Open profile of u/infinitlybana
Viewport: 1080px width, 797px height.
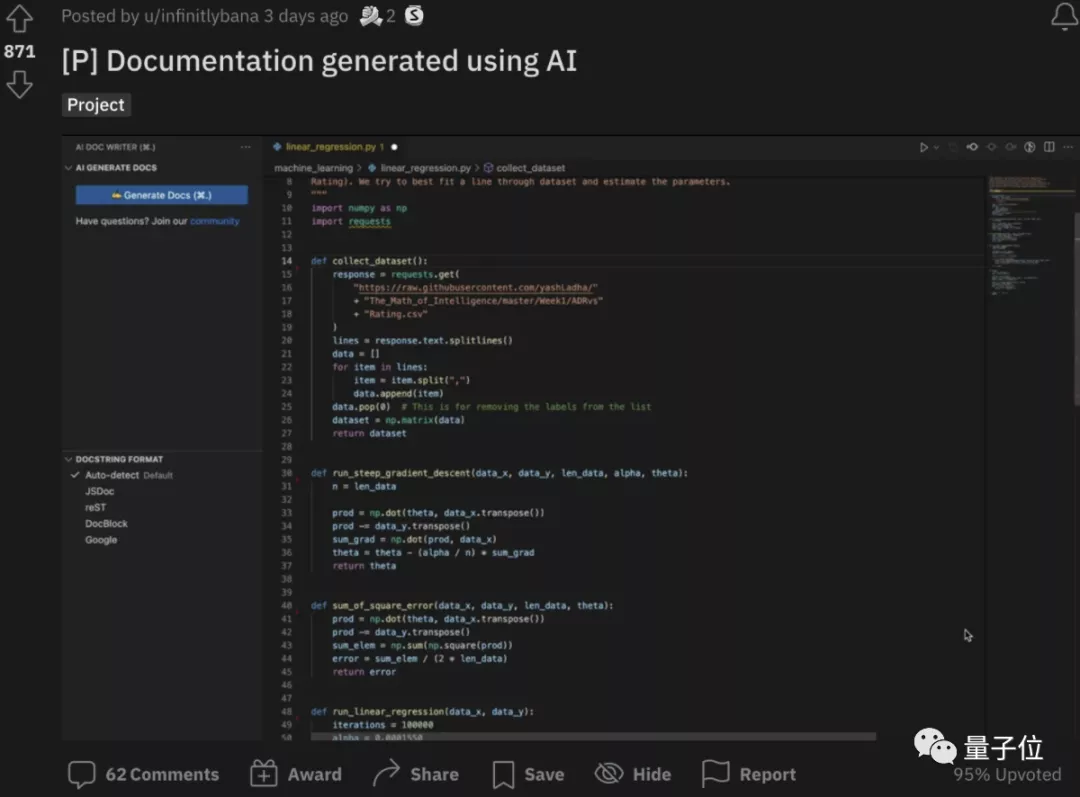[x=201, y=16]
